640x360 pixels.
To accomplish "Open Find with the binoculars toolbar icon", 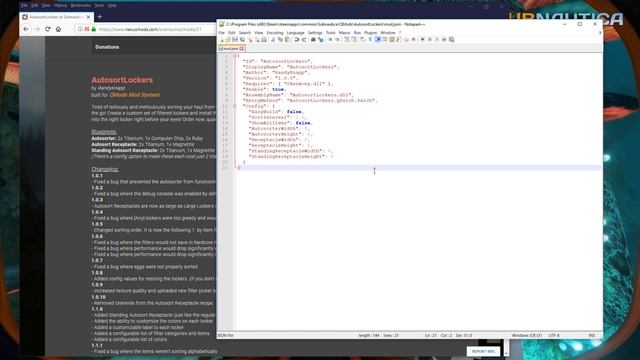I will [313, 40].
